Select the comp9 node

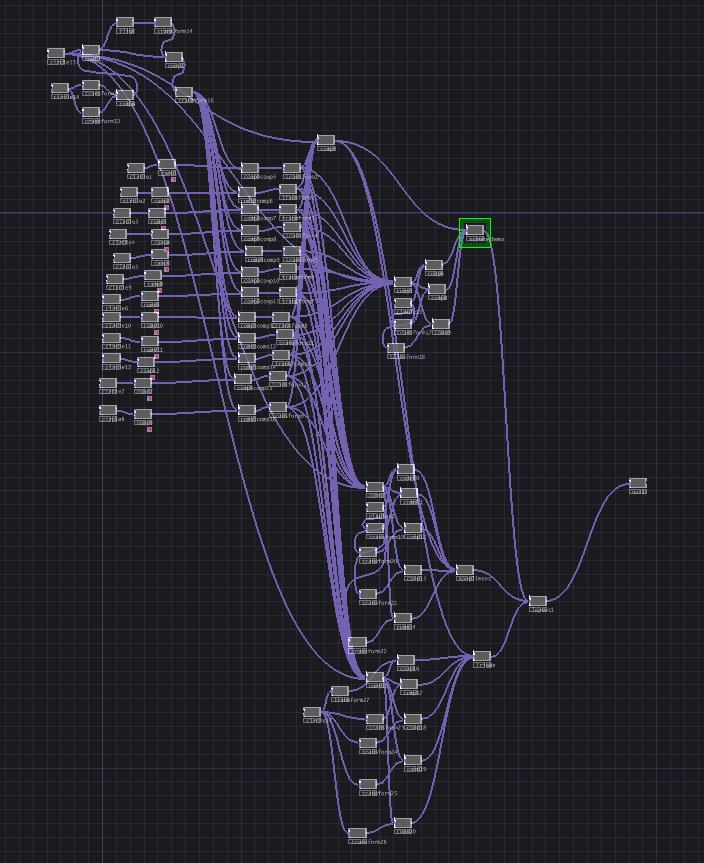coord(254,251)
